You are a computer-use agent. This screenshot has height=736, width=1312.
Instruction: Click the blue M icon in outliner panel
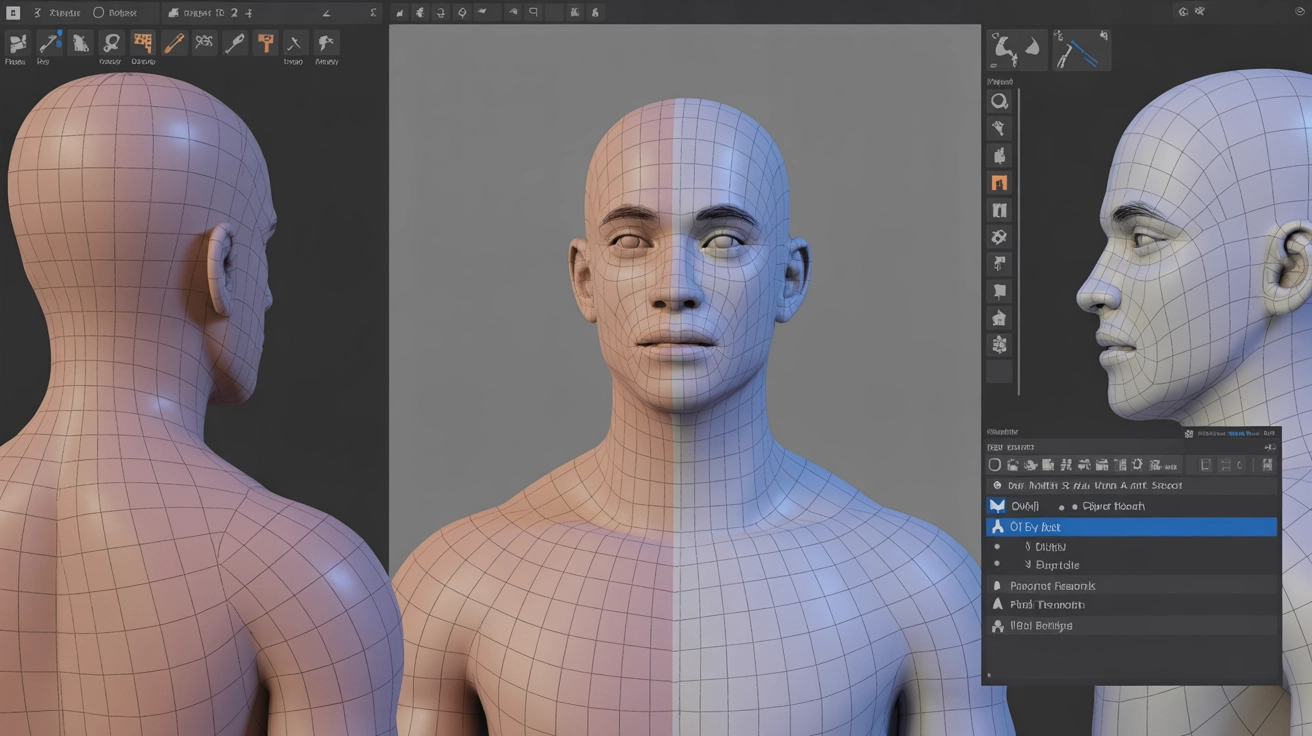pos(997,506)
